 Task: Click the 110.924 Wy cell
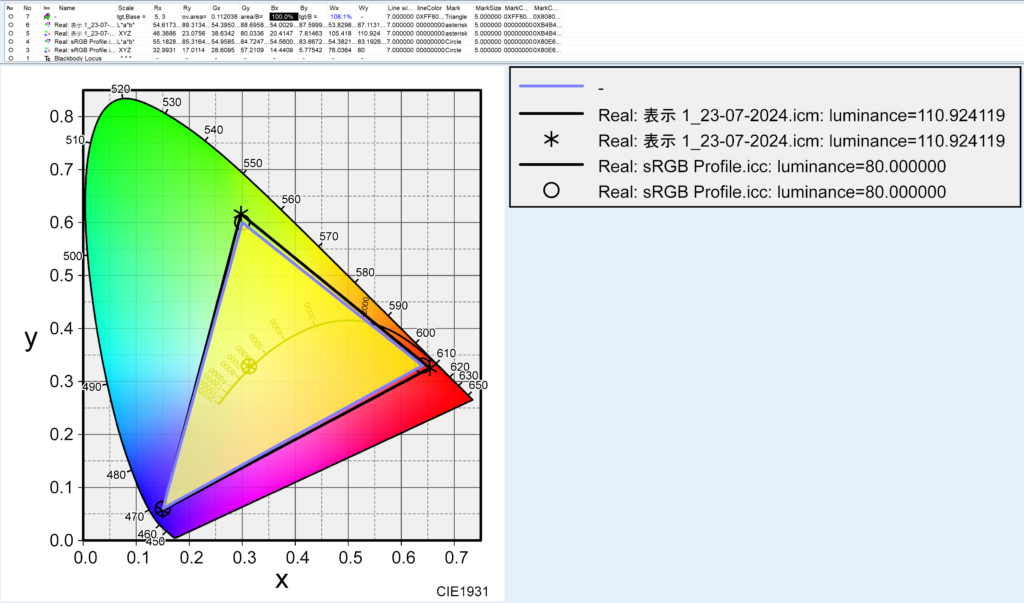point(369,33)
